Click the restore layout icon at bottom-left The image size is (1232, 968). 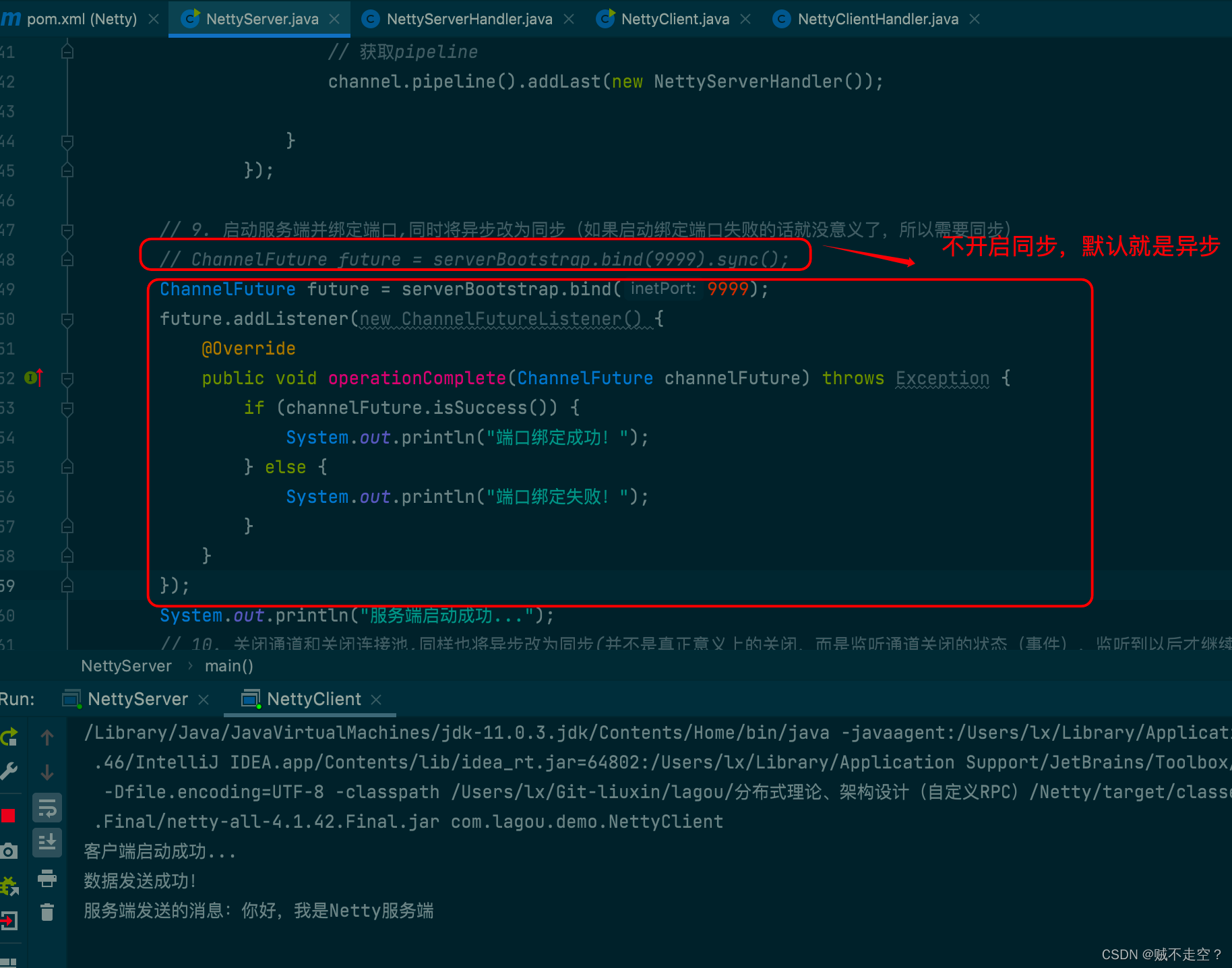pos(8,962)
